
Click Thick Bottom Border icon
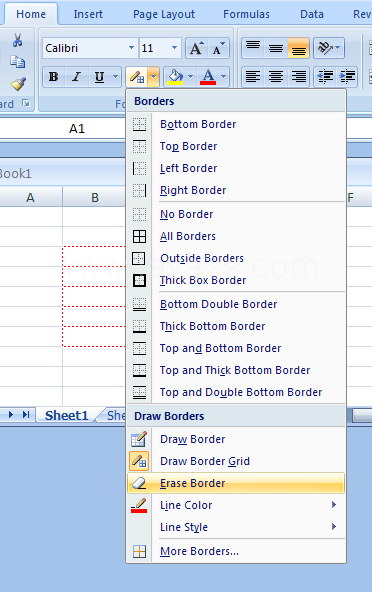click(139, 326)
